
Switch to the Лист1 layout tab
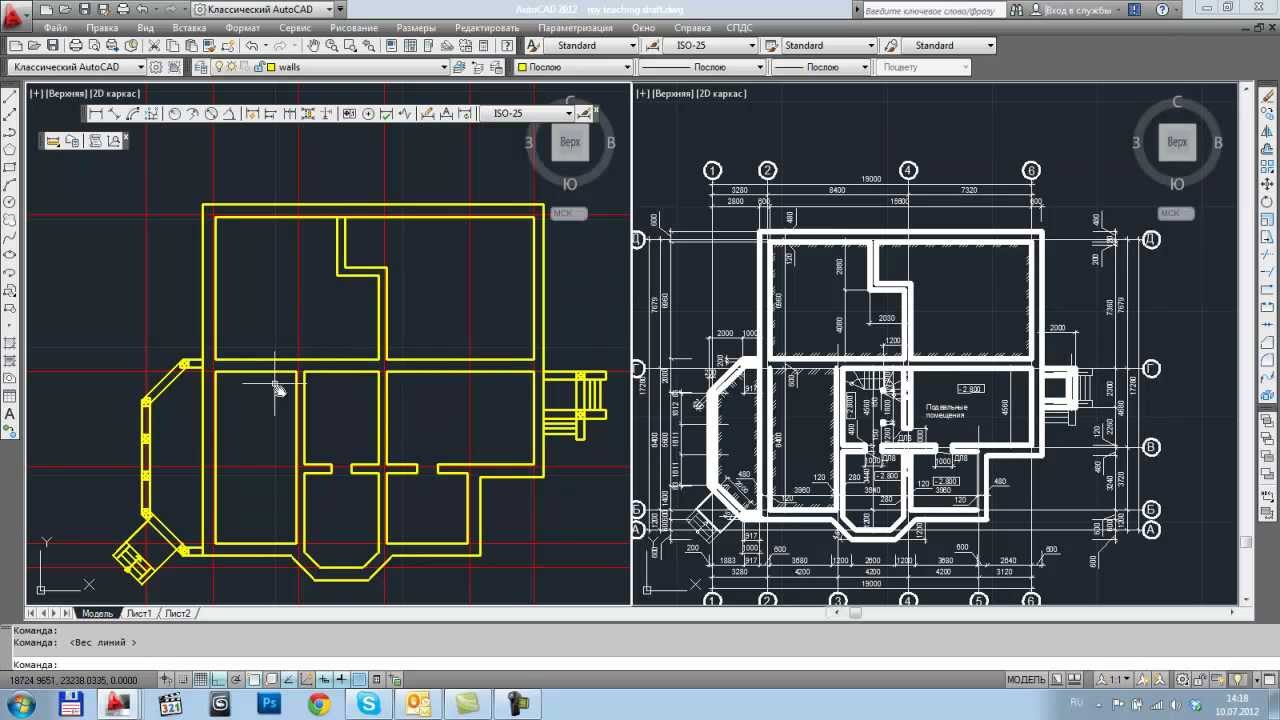tap(138, 613)
